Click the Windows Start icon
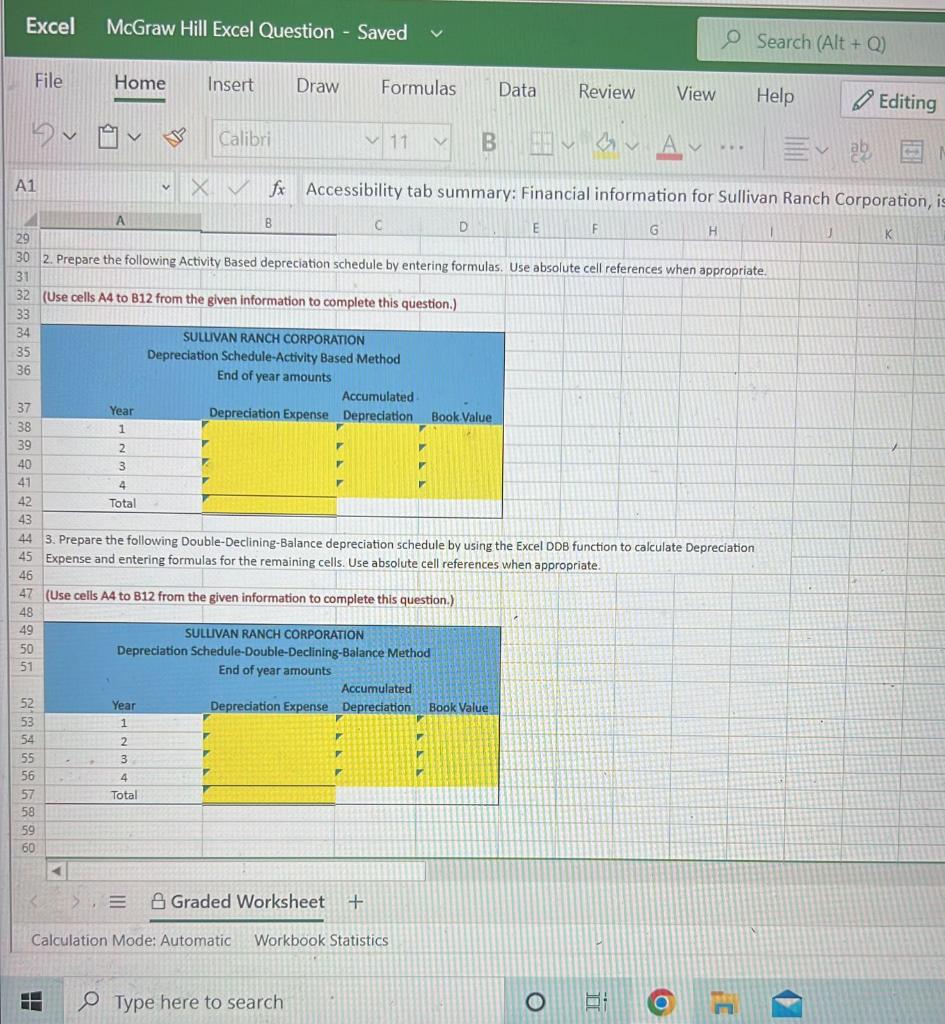 coord(31,1000)
